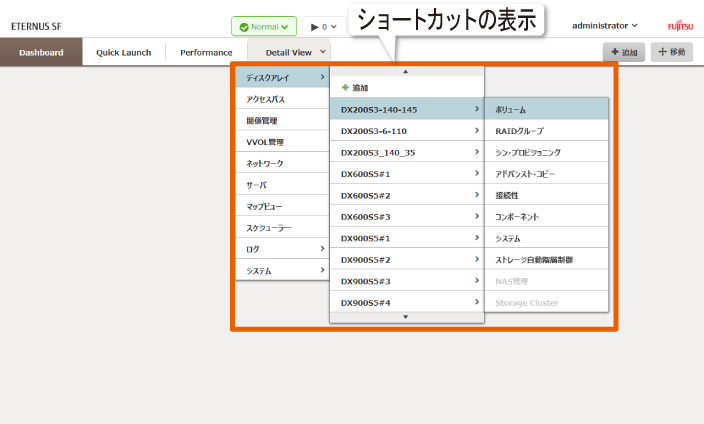This screenshot has height=424, width=704.
Task: Expand device DX200S3_140_35
Action: click(407, 152)
